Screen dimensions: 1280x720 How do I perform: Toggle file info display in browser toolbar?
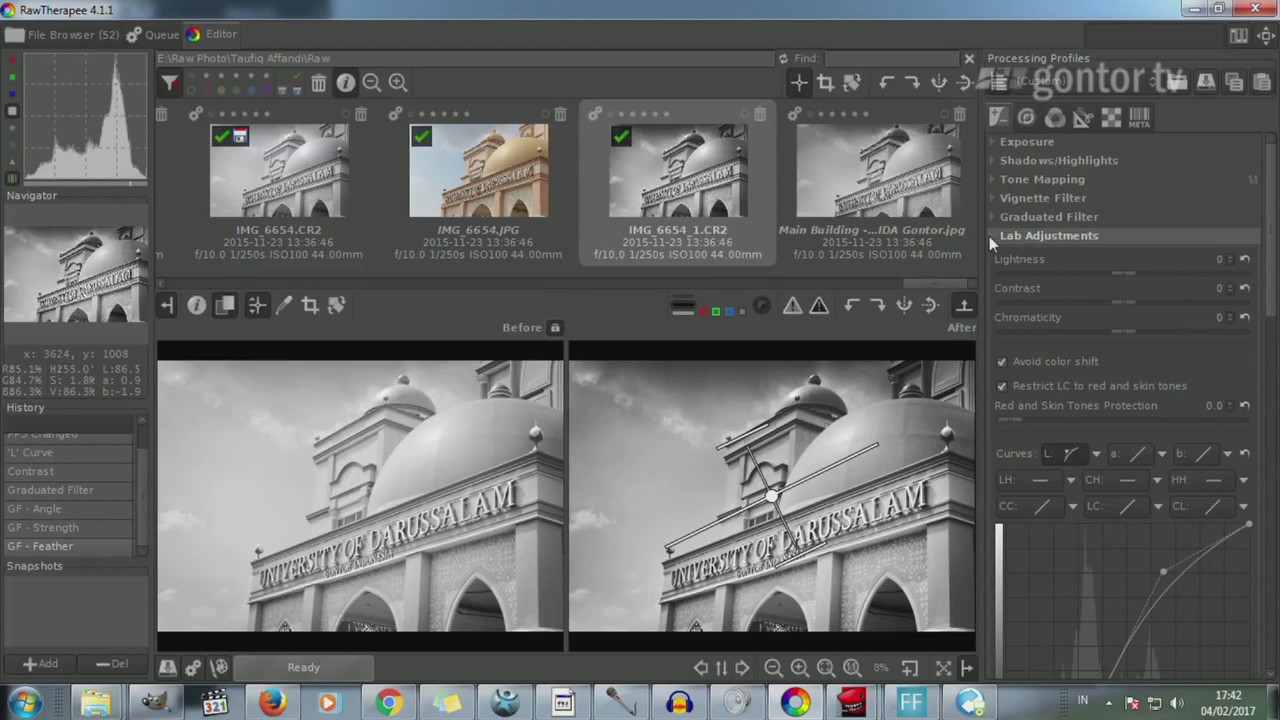pos(345,83)
